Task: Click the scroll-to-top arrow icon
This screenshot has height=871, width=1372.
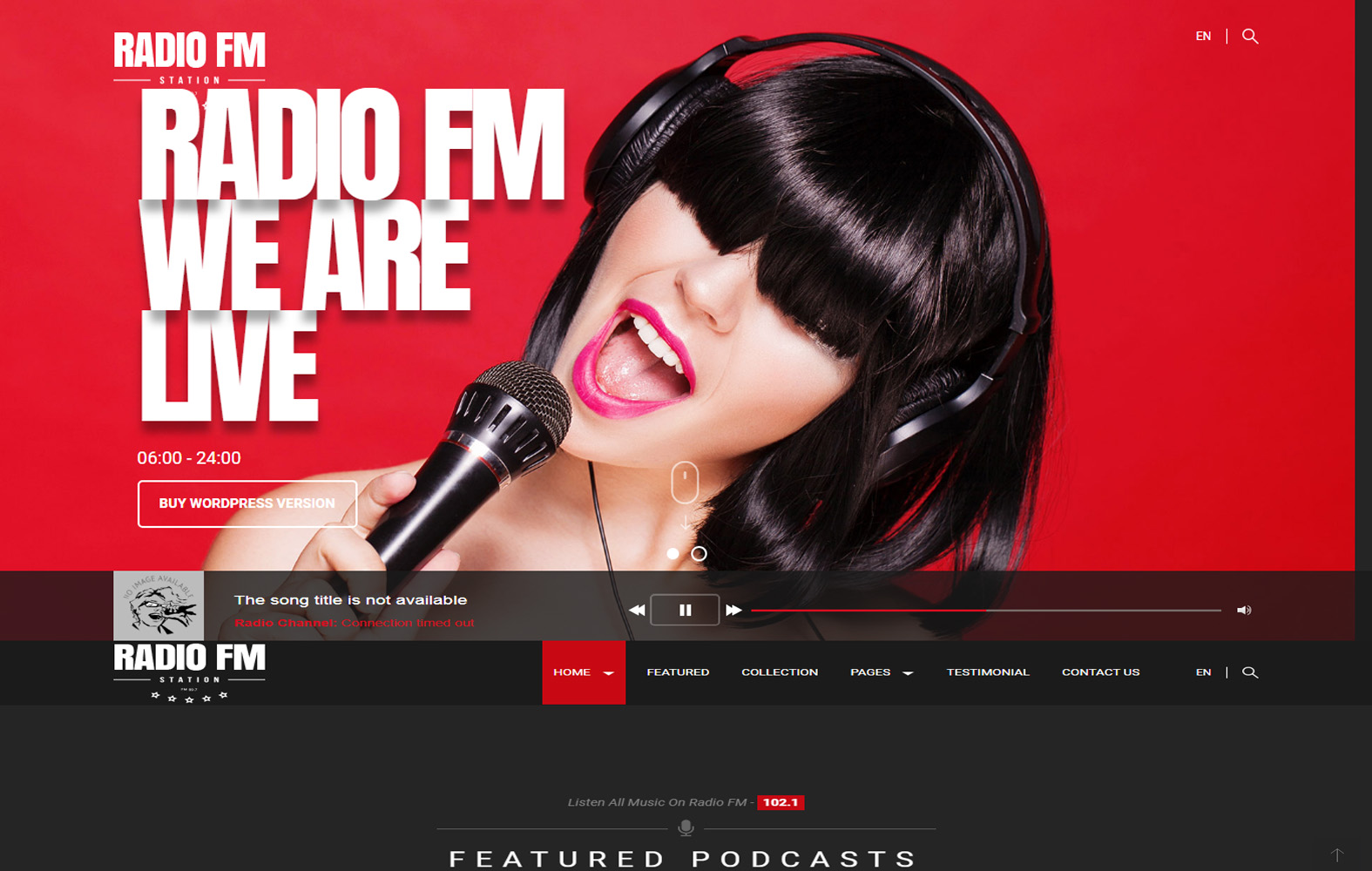Action: coord(1337,855)
